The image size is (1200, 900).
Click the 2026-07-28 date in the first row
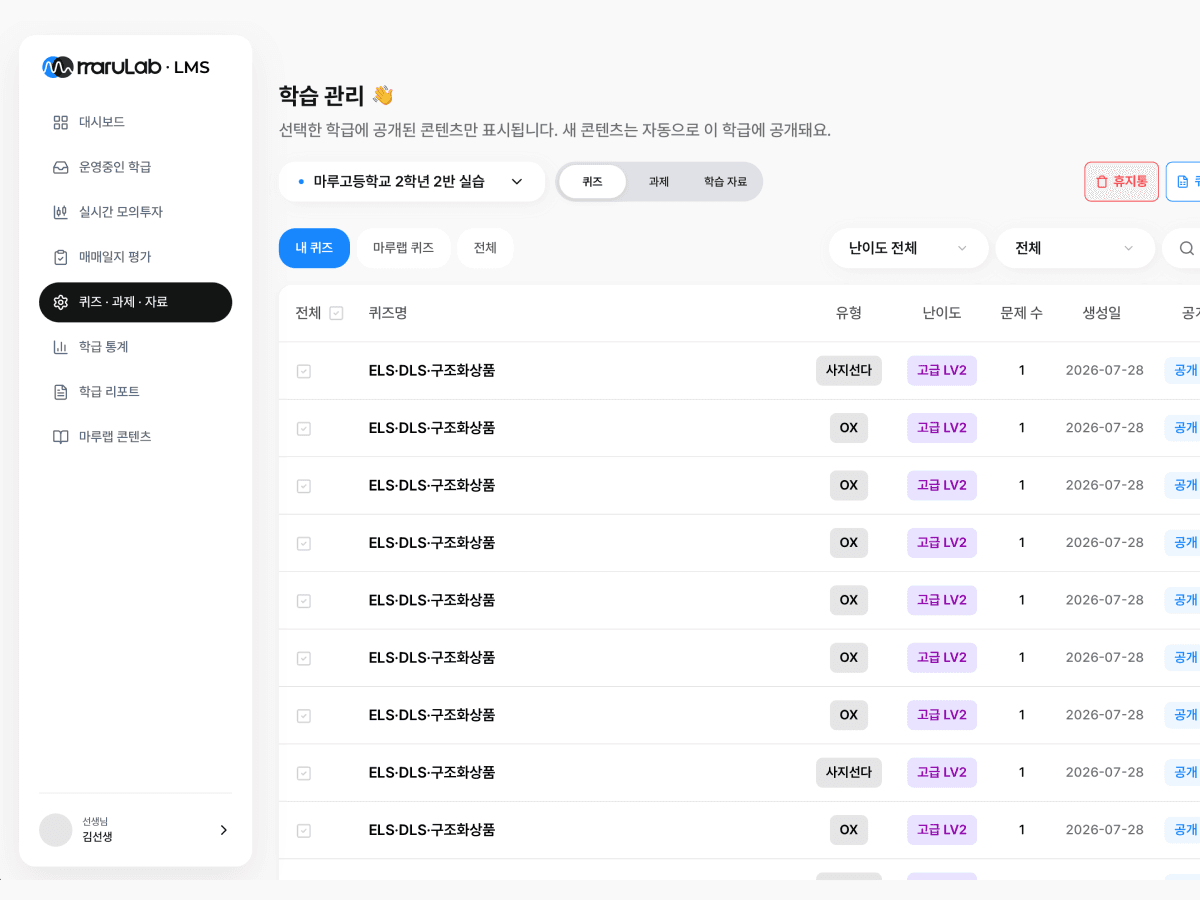(x=1105, y=370)
